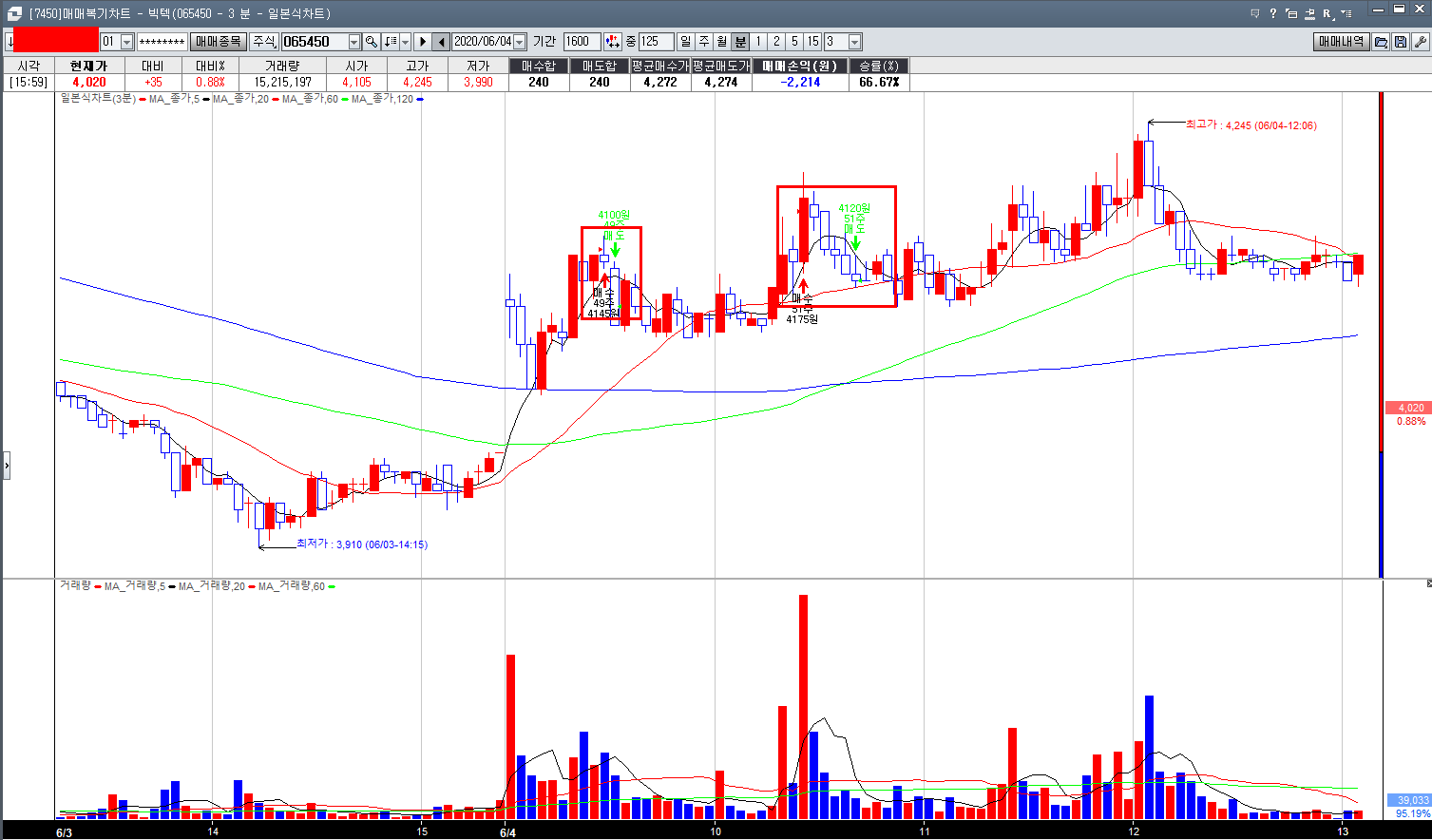Screen dimensions: 1432x840
Task: Click the title bar message bubble icon
Action: click(1255, 13)
